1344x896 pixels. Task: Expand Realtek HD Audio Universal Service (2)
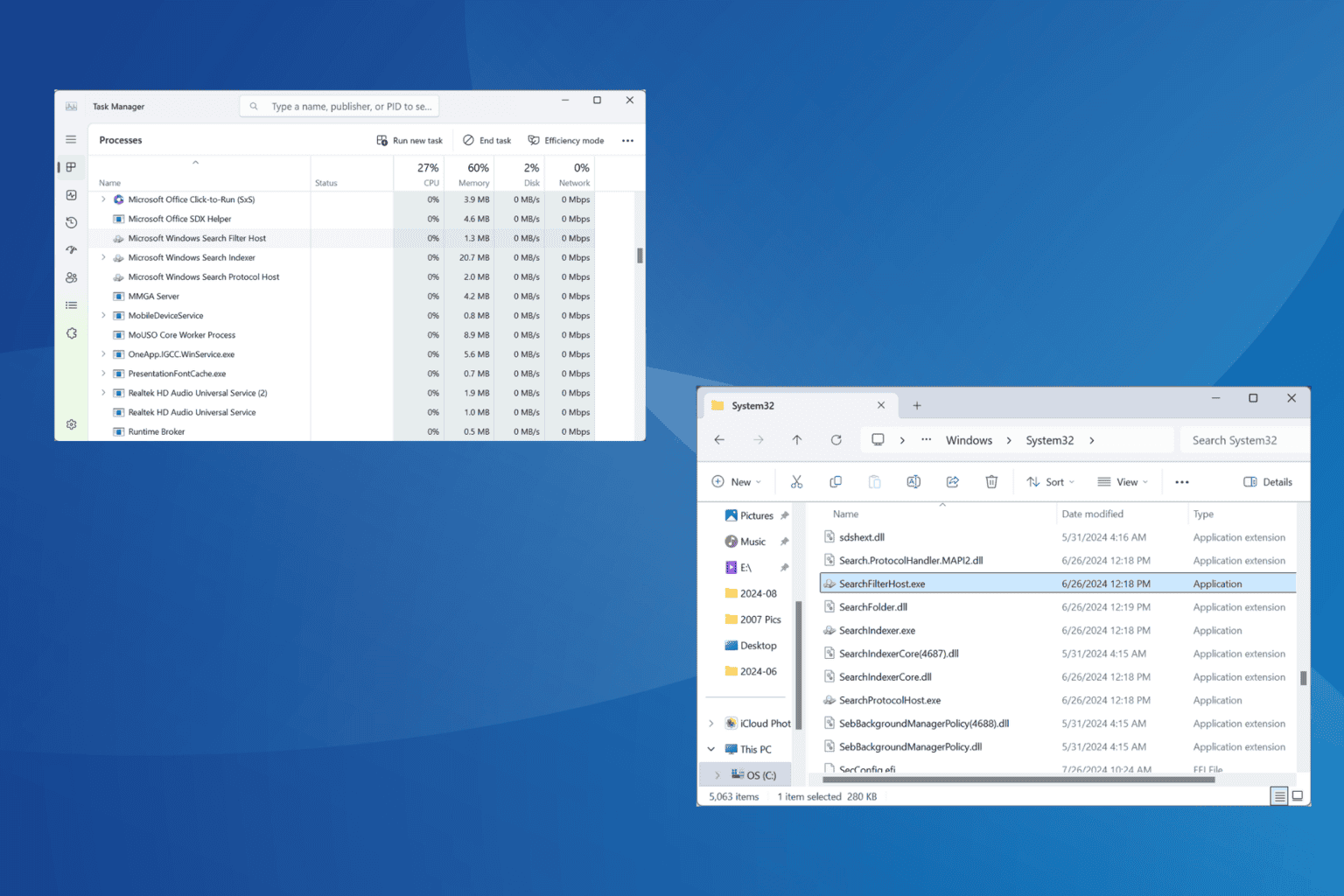coord(103,393)
